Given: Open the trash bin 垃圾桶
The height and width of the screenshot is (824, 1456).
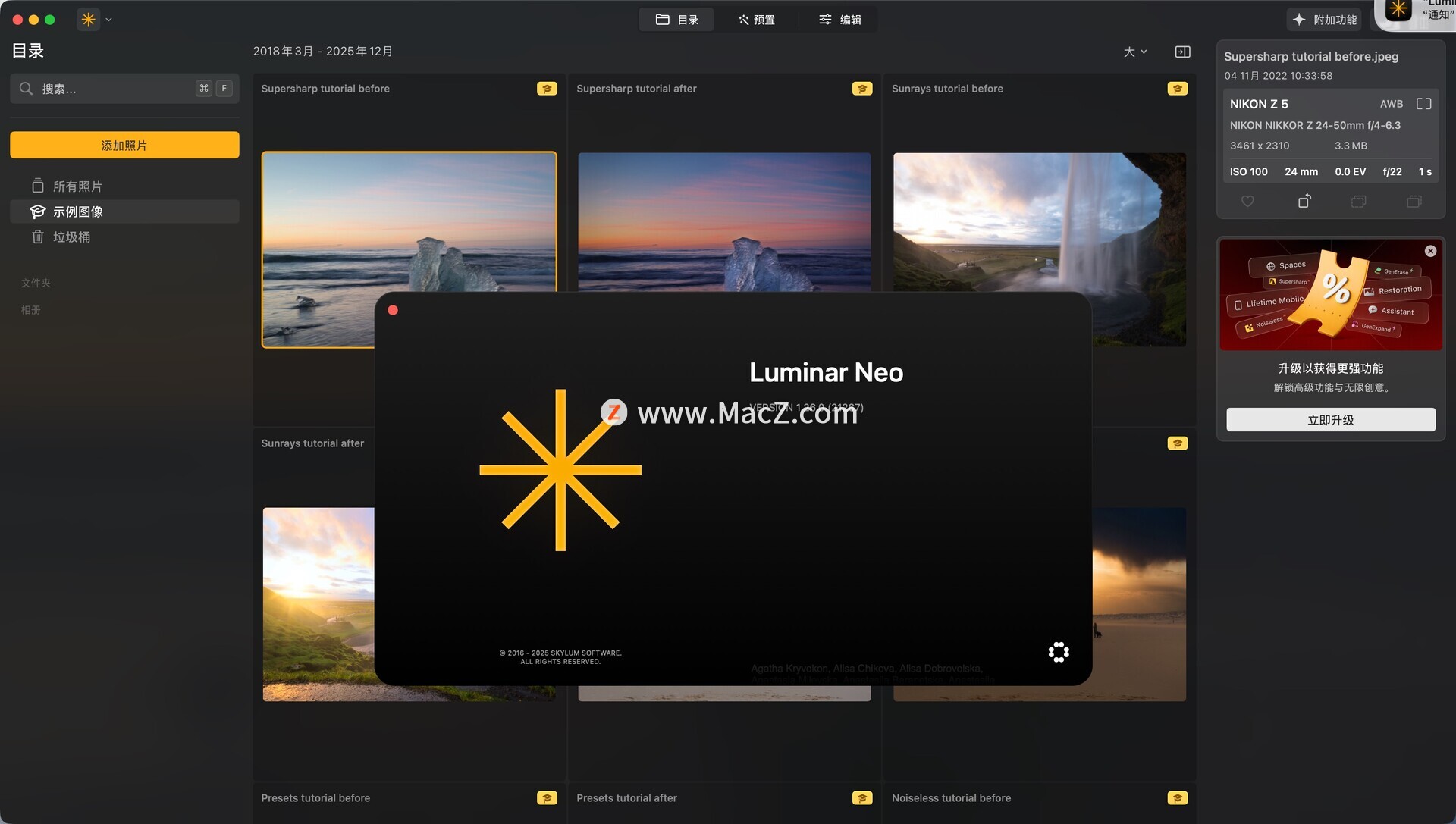Looking at the screenshot, I should pos(71,237).
